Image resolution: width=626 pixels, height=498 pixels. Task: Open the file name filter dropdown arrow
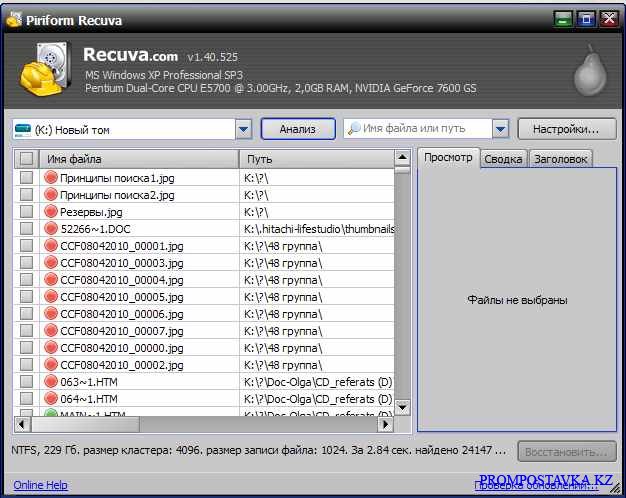pos(501,129)
